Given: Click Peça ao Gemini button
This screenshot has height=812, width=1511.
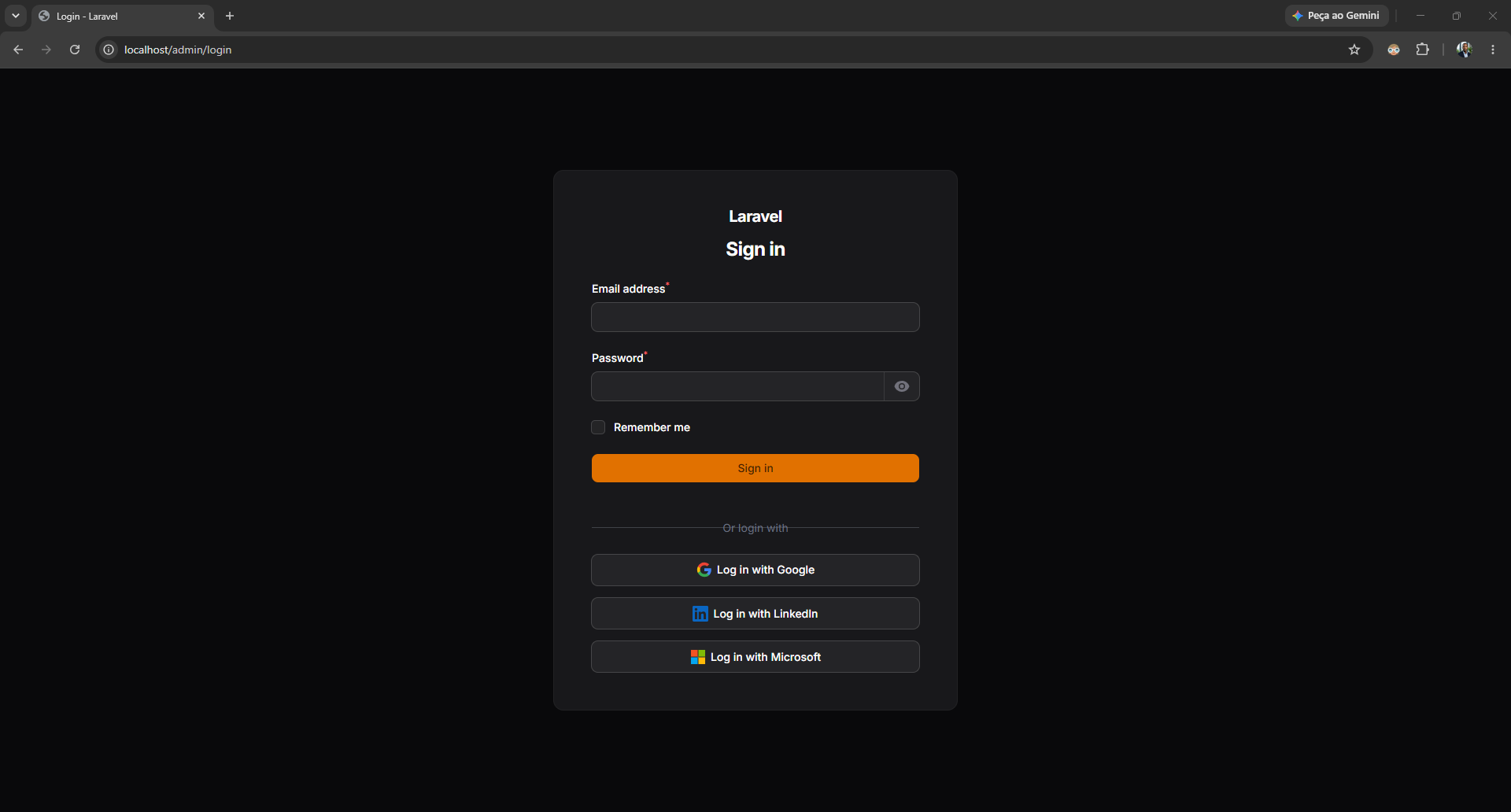Looking at the screenshot, I should click(x=1336, y=16).
